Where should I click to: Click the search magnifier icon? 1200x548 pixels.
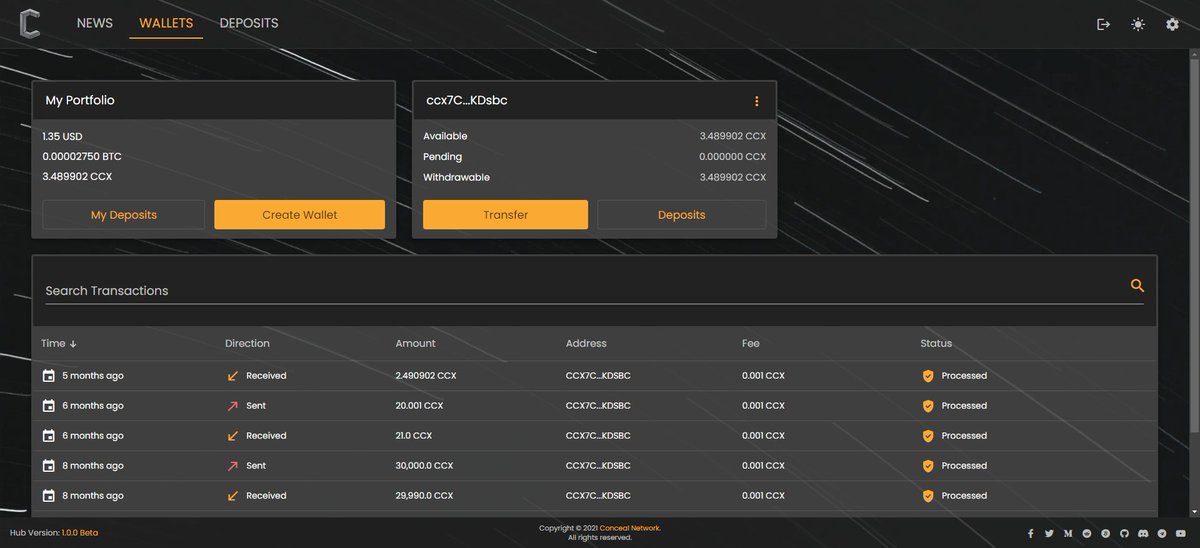1137,286
